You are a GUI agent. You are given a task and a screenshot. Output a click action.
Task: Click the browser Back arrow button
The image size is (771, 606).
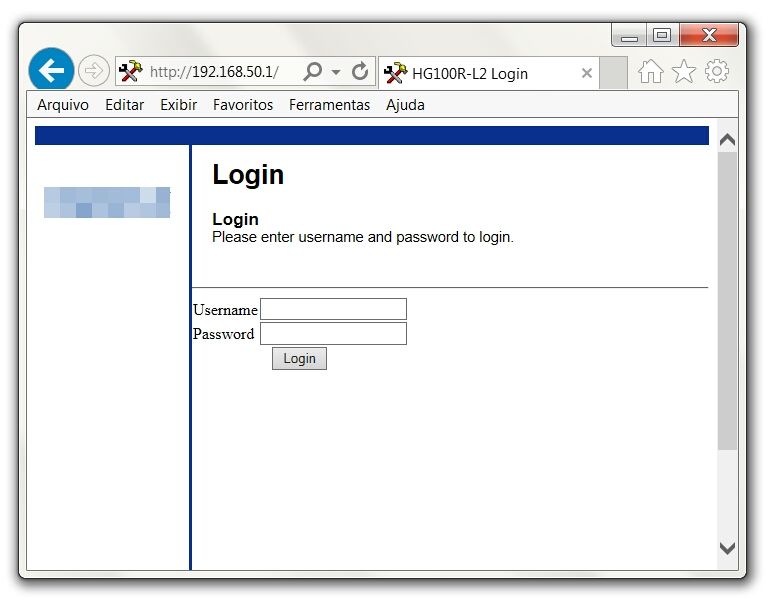coord(51,70)
